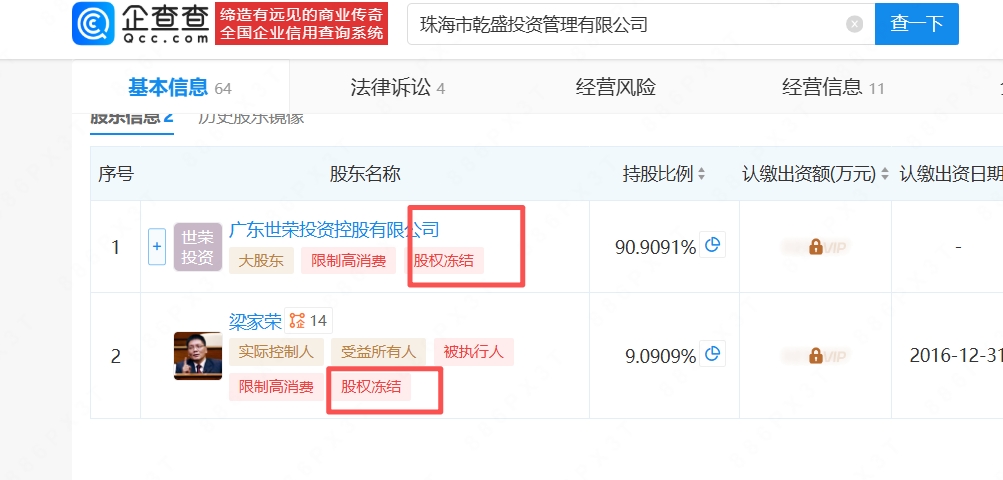
Task: Click 限制高消费 tag for 广东世荣投资
Action: tap(349, 260)
